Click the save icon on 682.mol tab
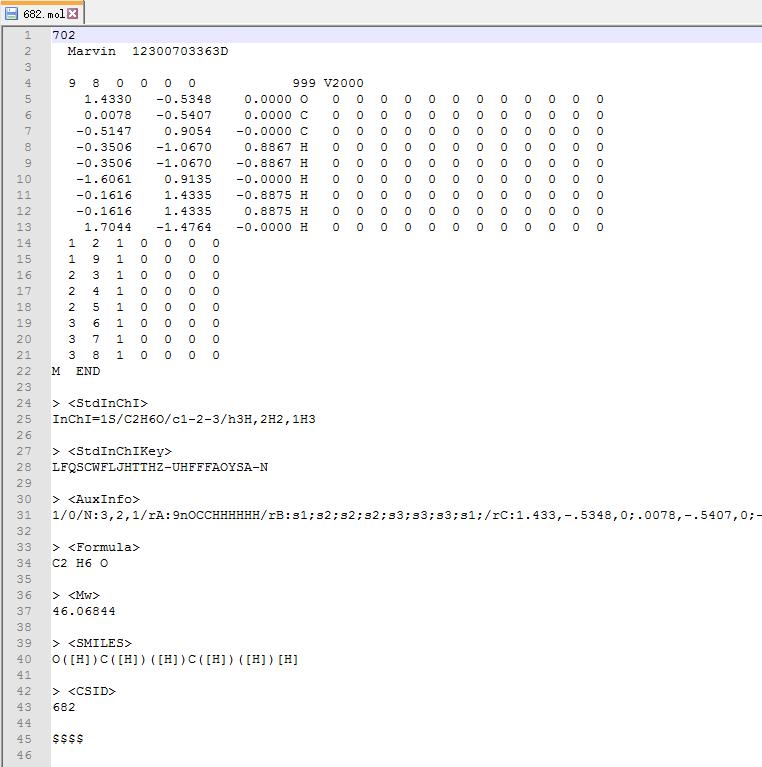Screen dimensions: 762x767 point(11,13)
